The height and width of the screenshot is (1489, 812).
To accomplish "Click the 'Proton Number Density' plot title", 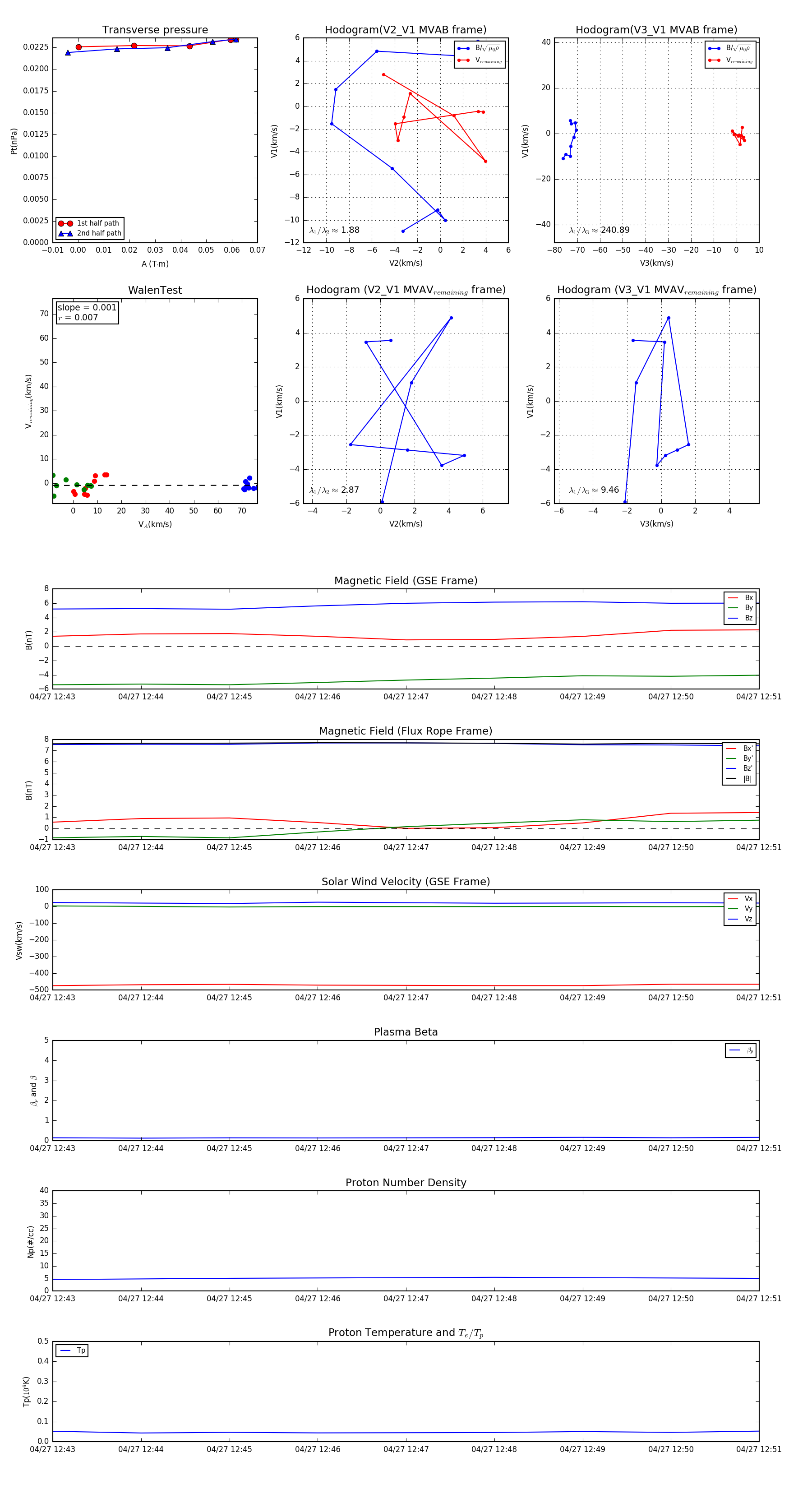I will point(406,1182).
